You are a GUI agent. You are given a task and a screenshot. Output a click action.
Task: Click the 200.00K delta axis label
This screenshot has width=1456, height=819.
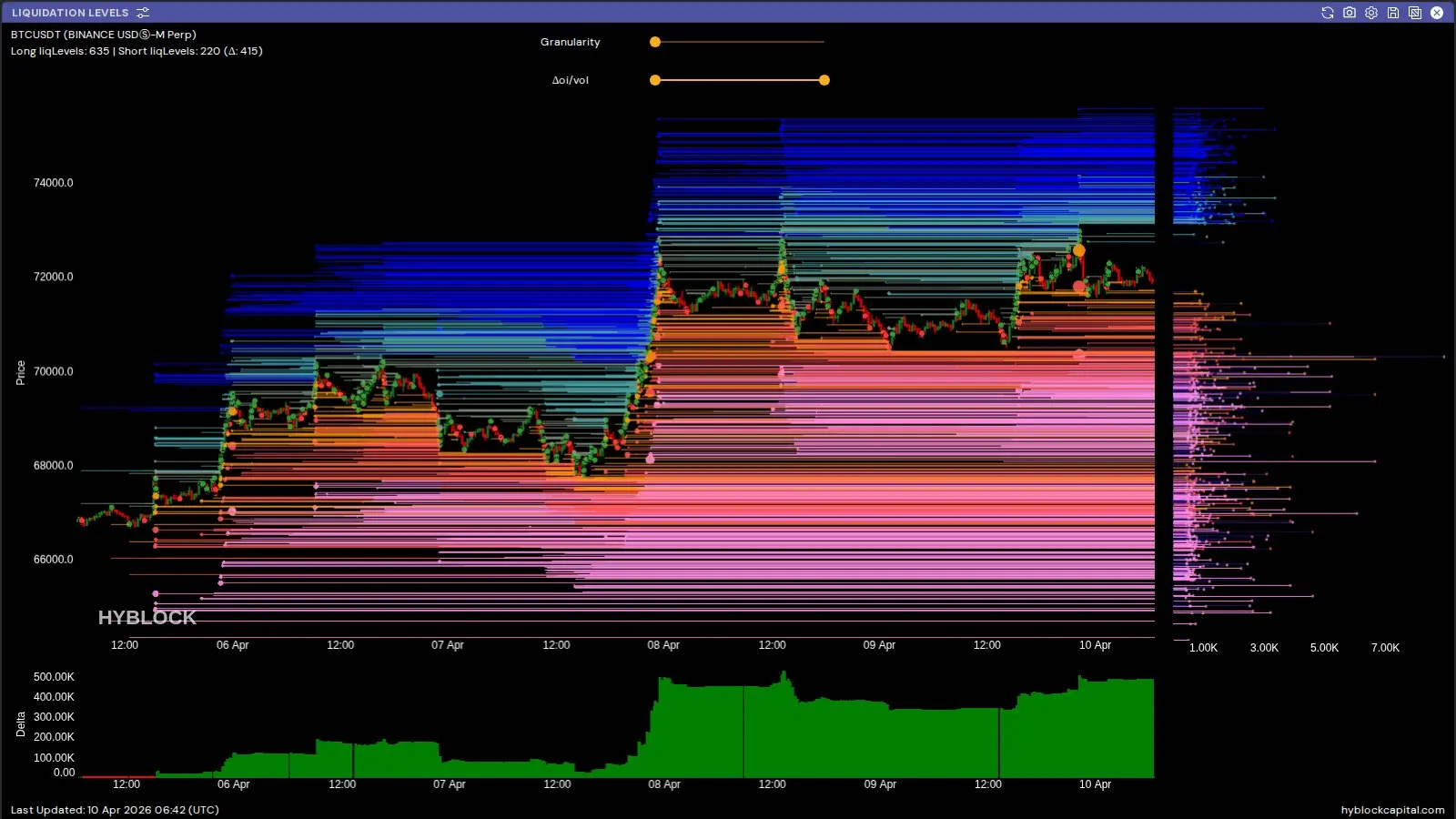[x=54, y=737]
